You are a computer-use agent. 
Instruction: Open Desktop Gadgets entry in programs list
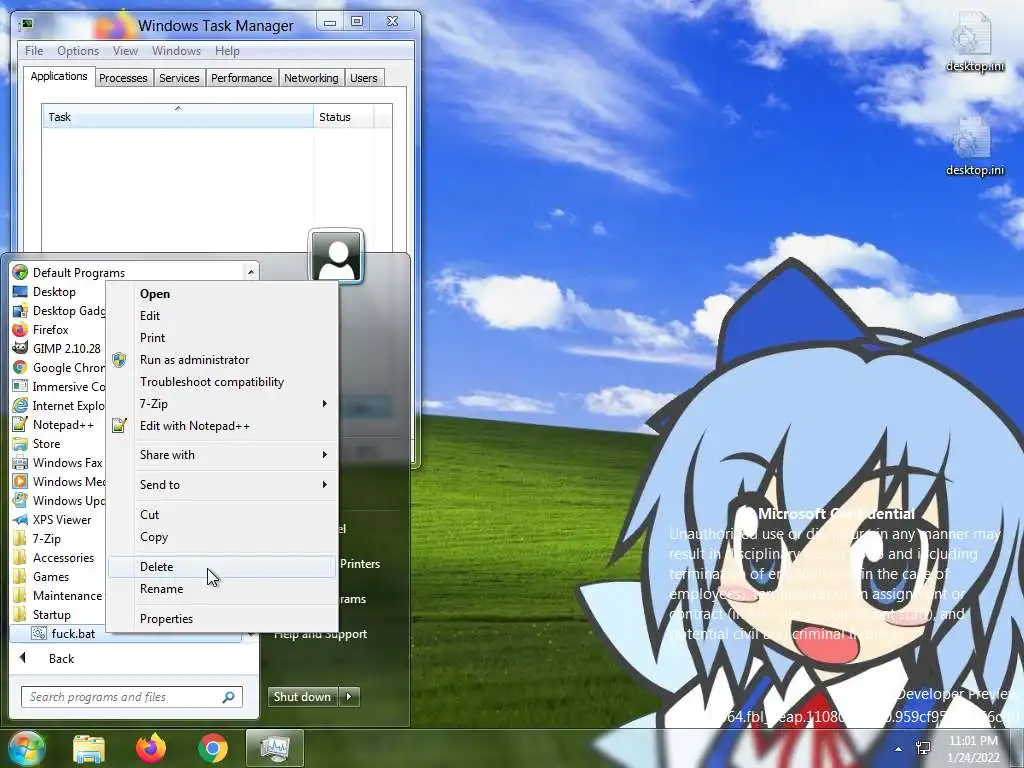[x=59, y=310]
